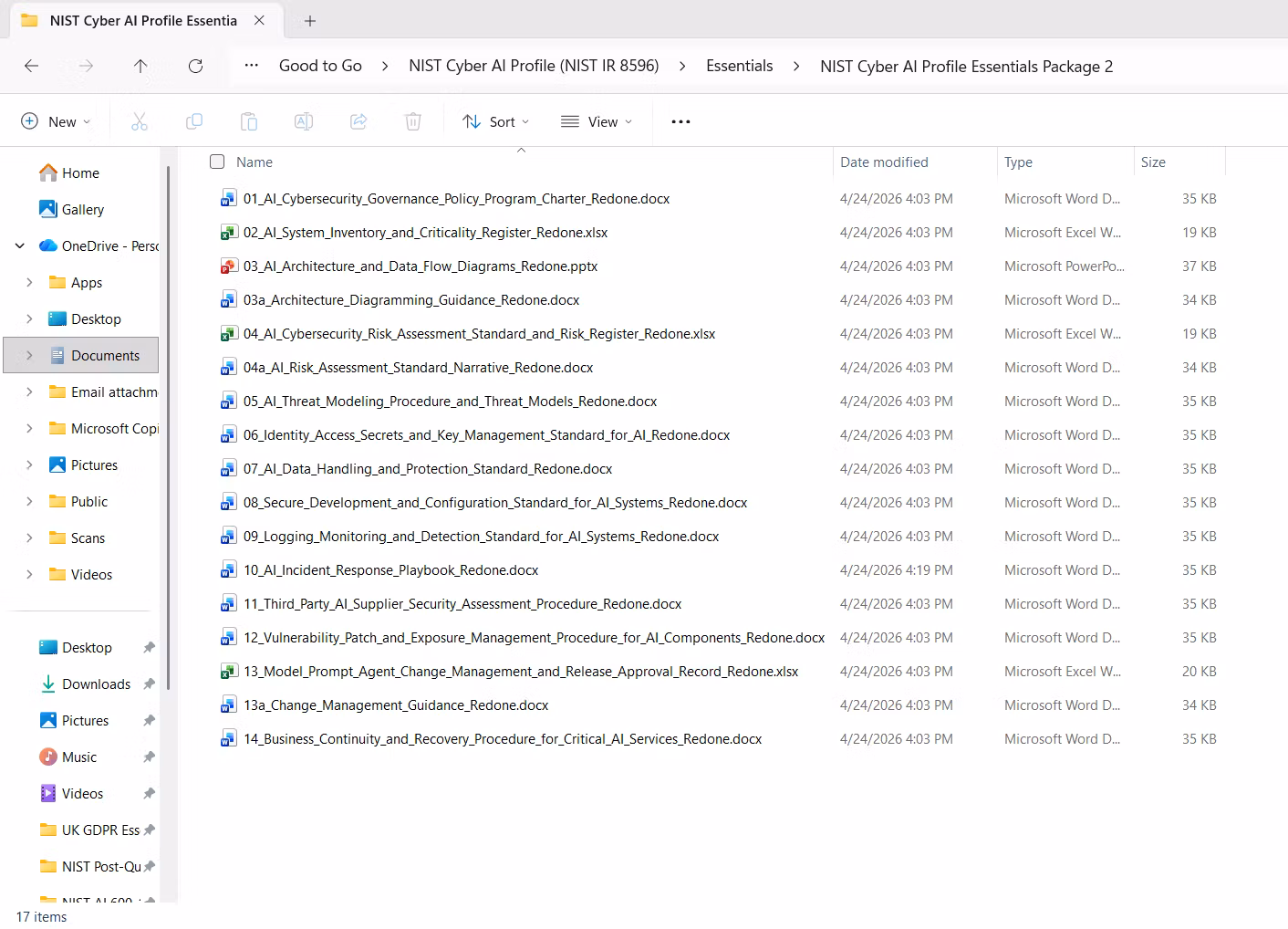Collapse the OneDrive tree node

20,245
